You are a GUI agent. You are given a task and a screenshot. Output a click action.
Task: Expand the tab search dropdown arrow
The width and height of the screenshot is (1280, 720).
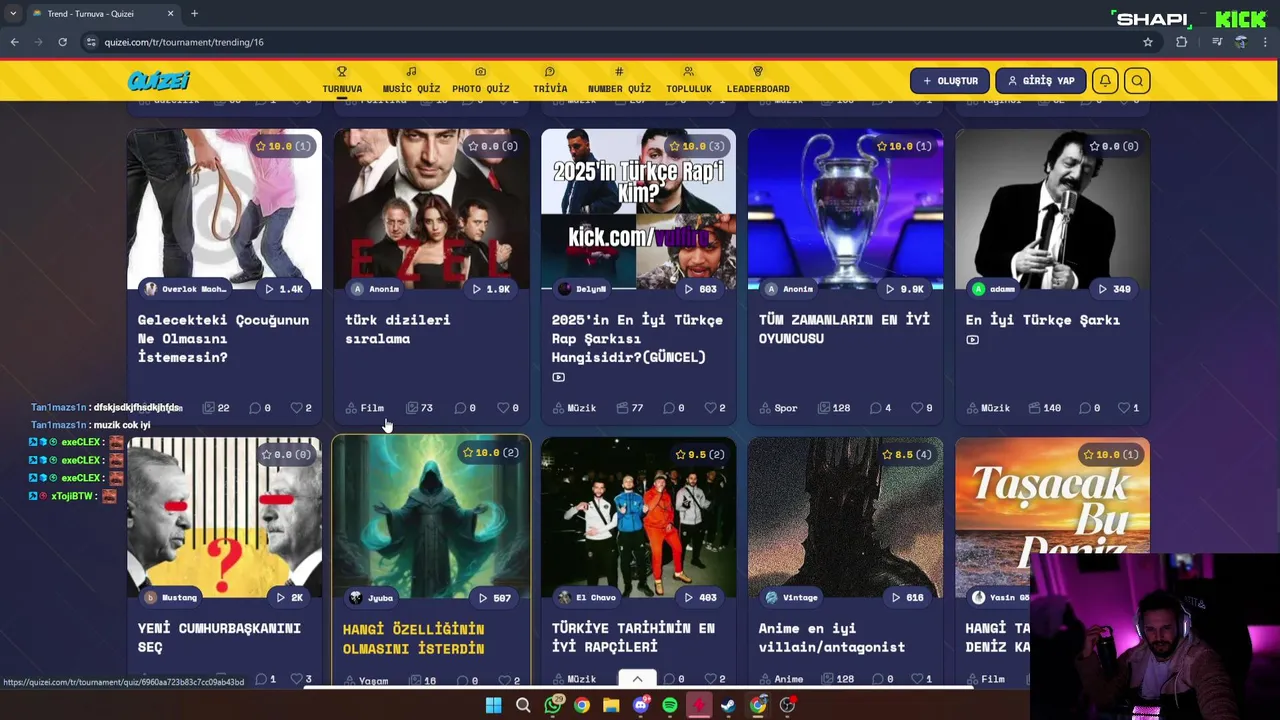point(12,14)
